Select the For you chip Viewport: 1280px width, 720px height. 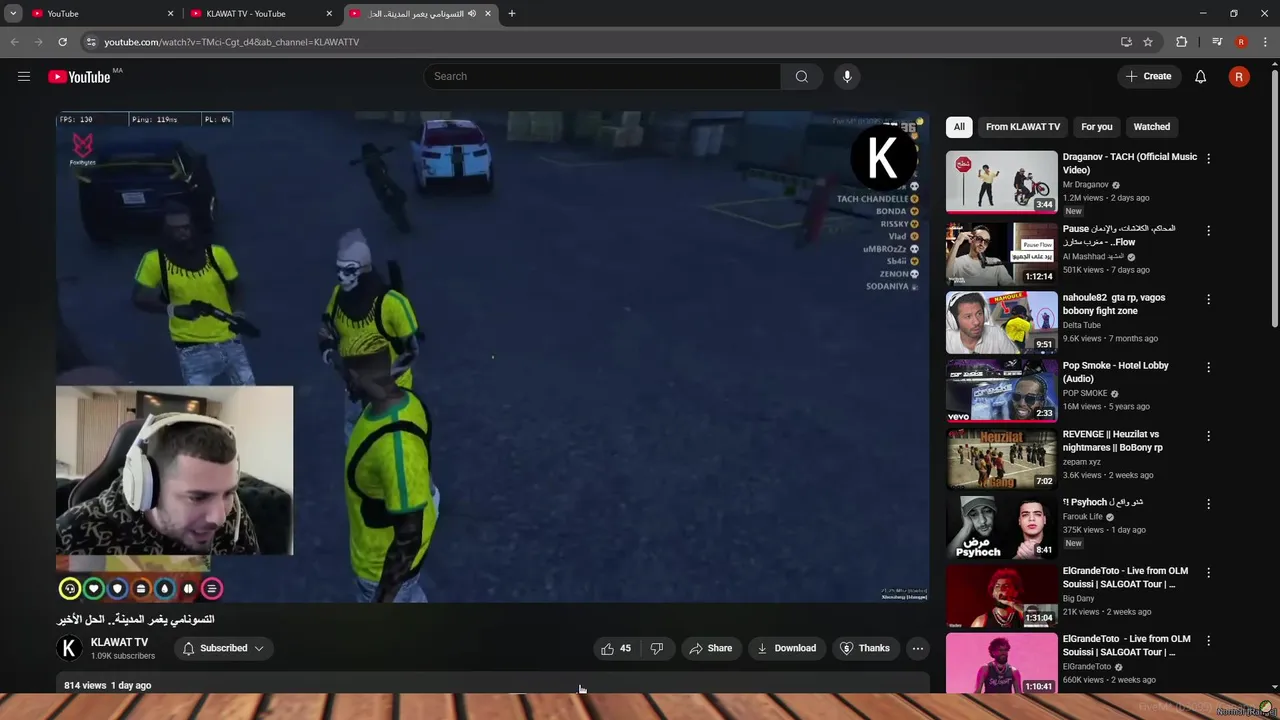click(1096, 127)
